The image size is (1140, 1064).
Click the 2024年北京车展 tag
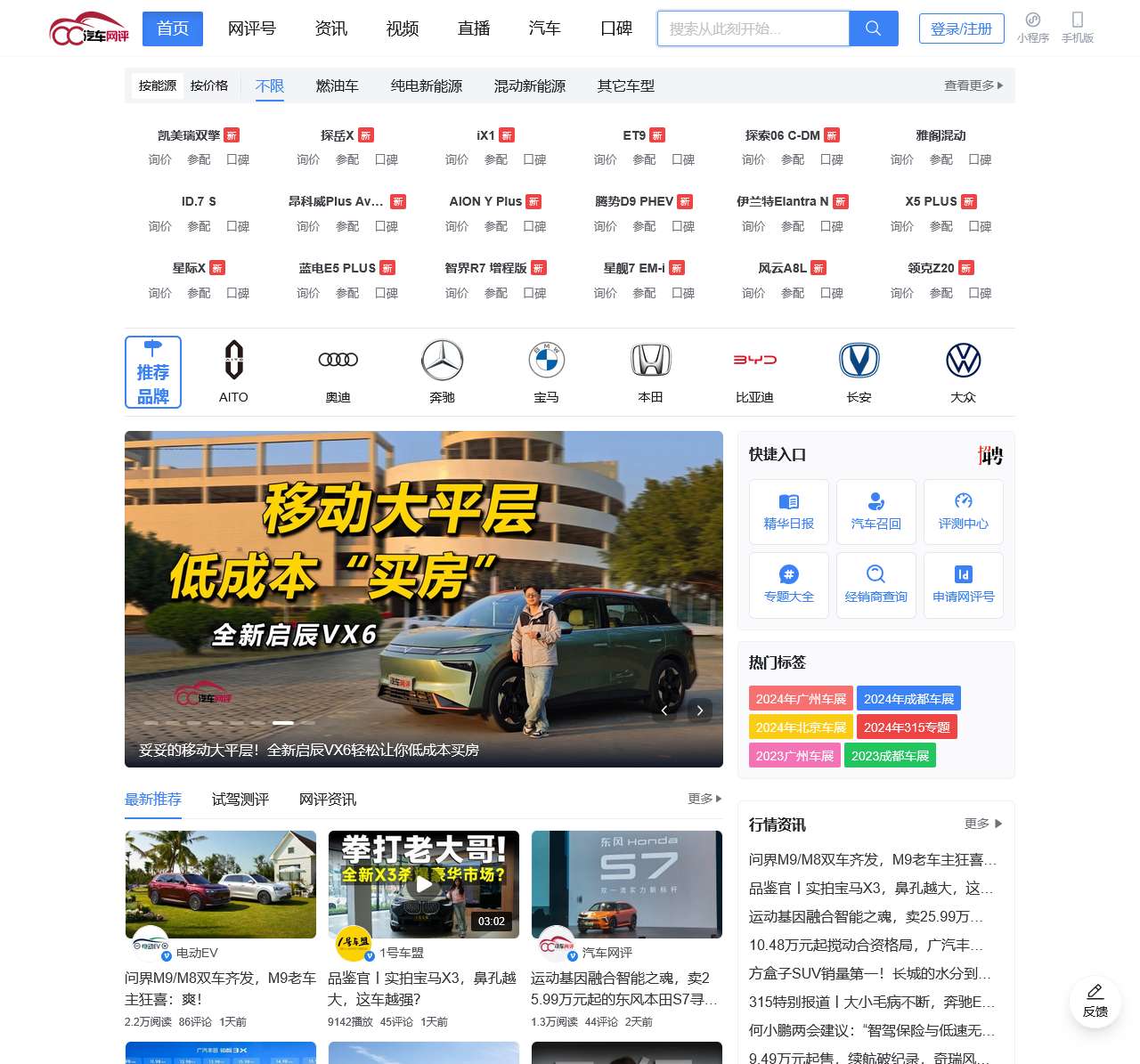pos(802,727)
